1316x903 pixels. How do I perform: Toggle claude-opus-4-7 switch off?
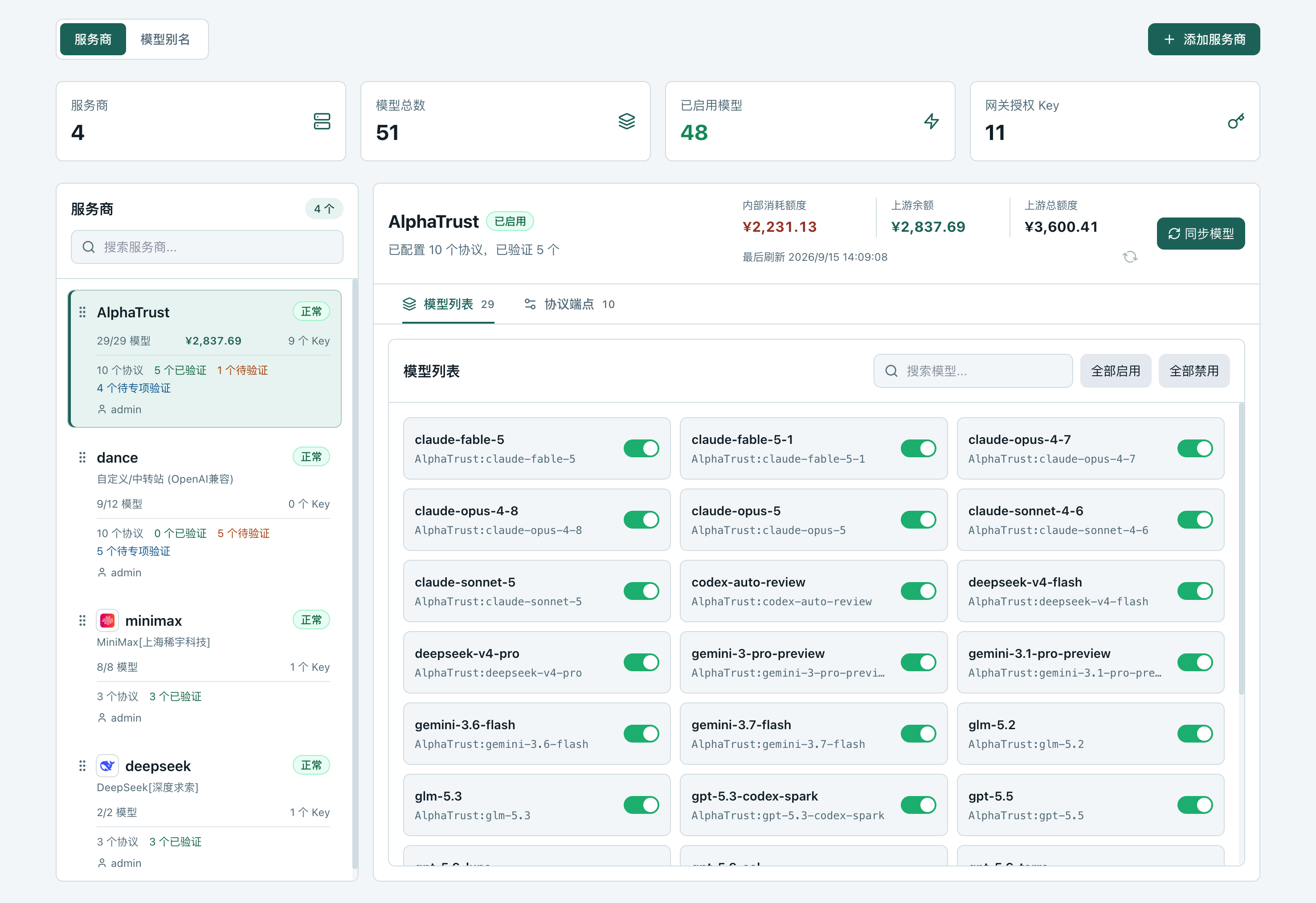(1195, 449)
